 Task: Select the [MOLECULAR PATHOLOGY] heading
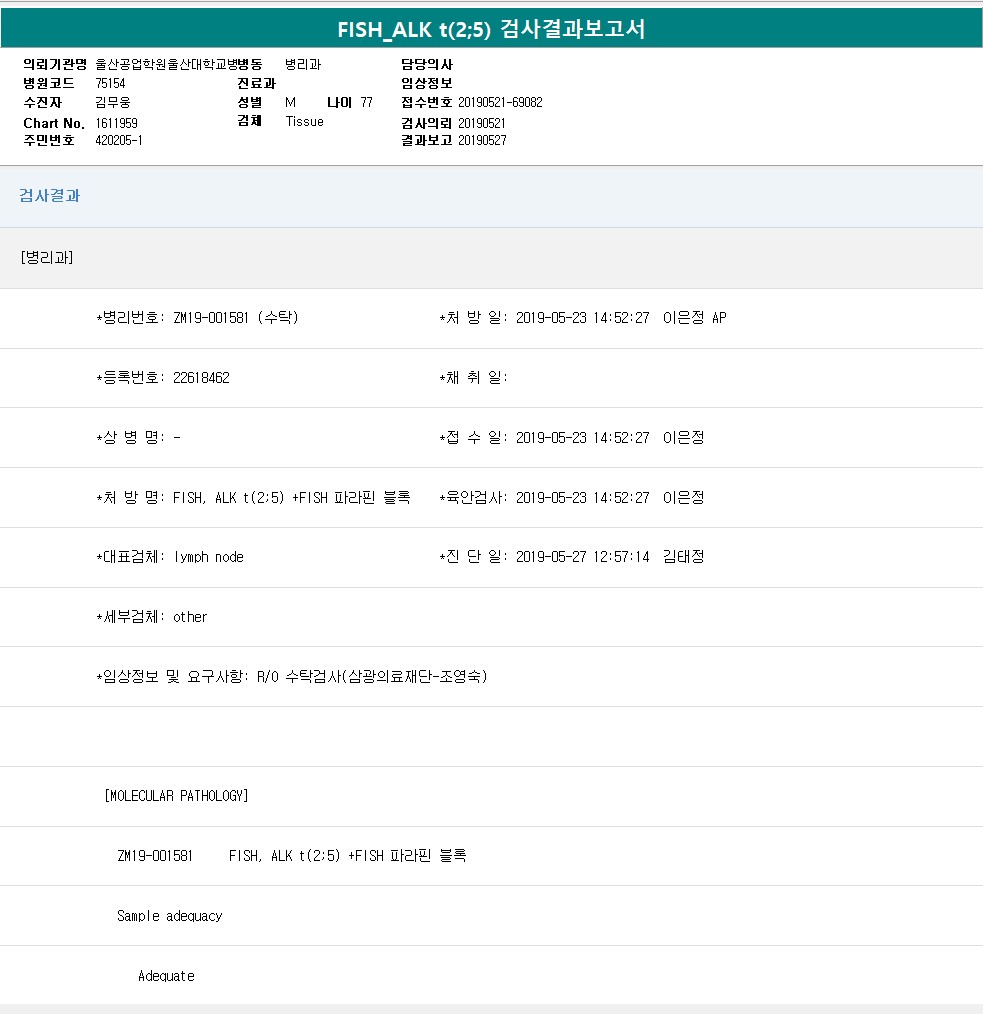pyautogui.click(x=176, y=796)
